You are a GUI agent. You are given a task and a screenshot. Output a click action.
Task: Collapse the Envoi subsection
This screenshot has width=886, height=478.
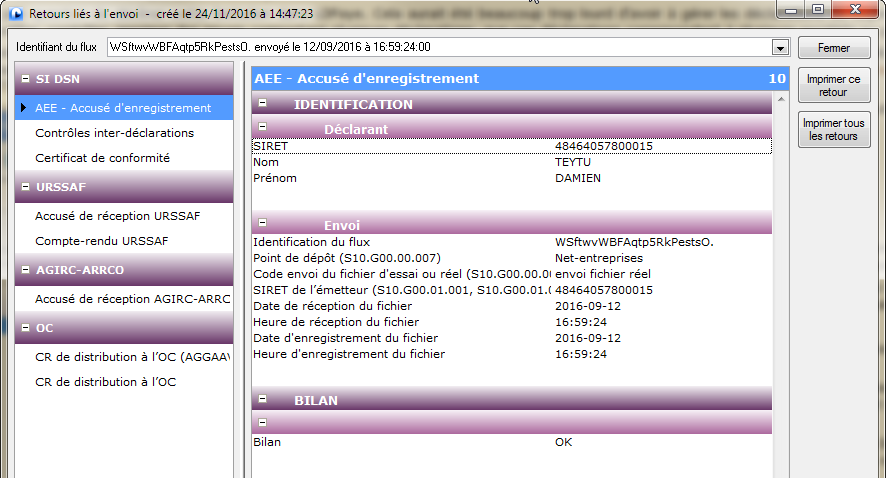[262, 223]
